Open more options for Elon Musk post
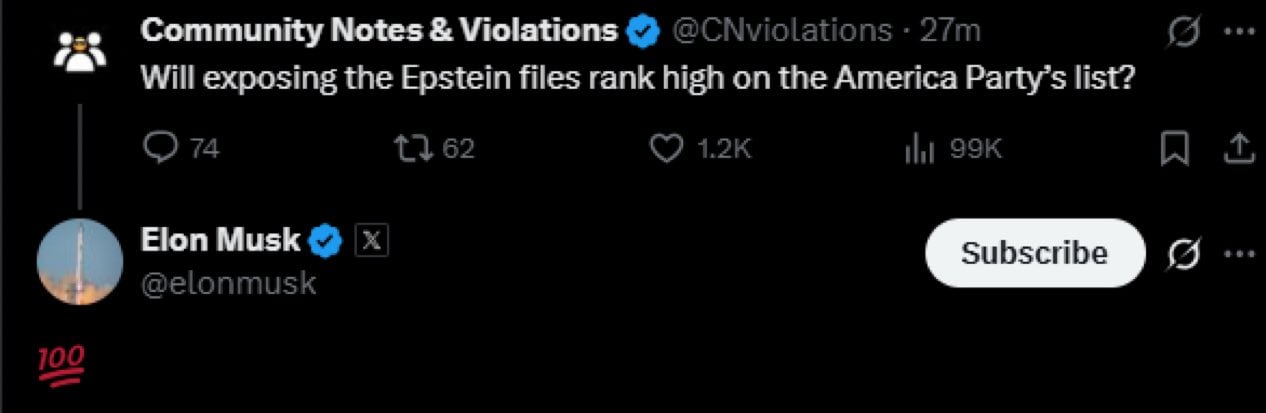Screen dimensions: 1266x413 click(1239, 253)
